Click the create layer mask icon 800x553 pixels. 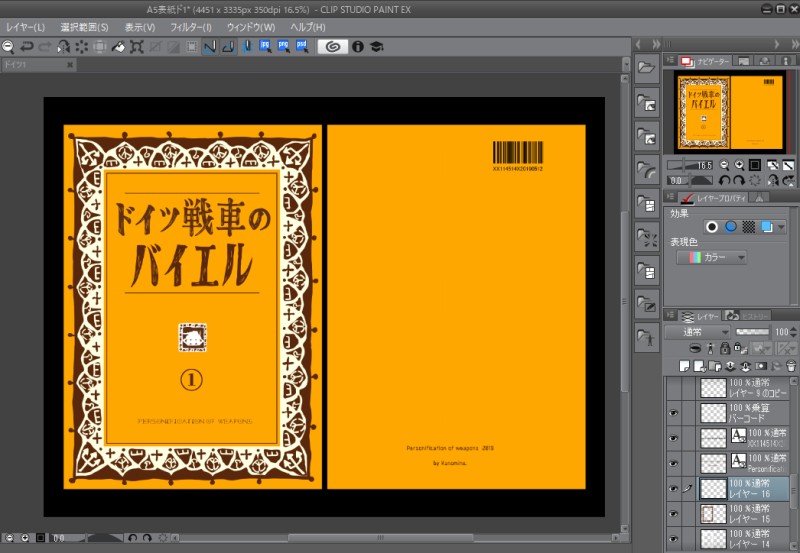(761, 366)
